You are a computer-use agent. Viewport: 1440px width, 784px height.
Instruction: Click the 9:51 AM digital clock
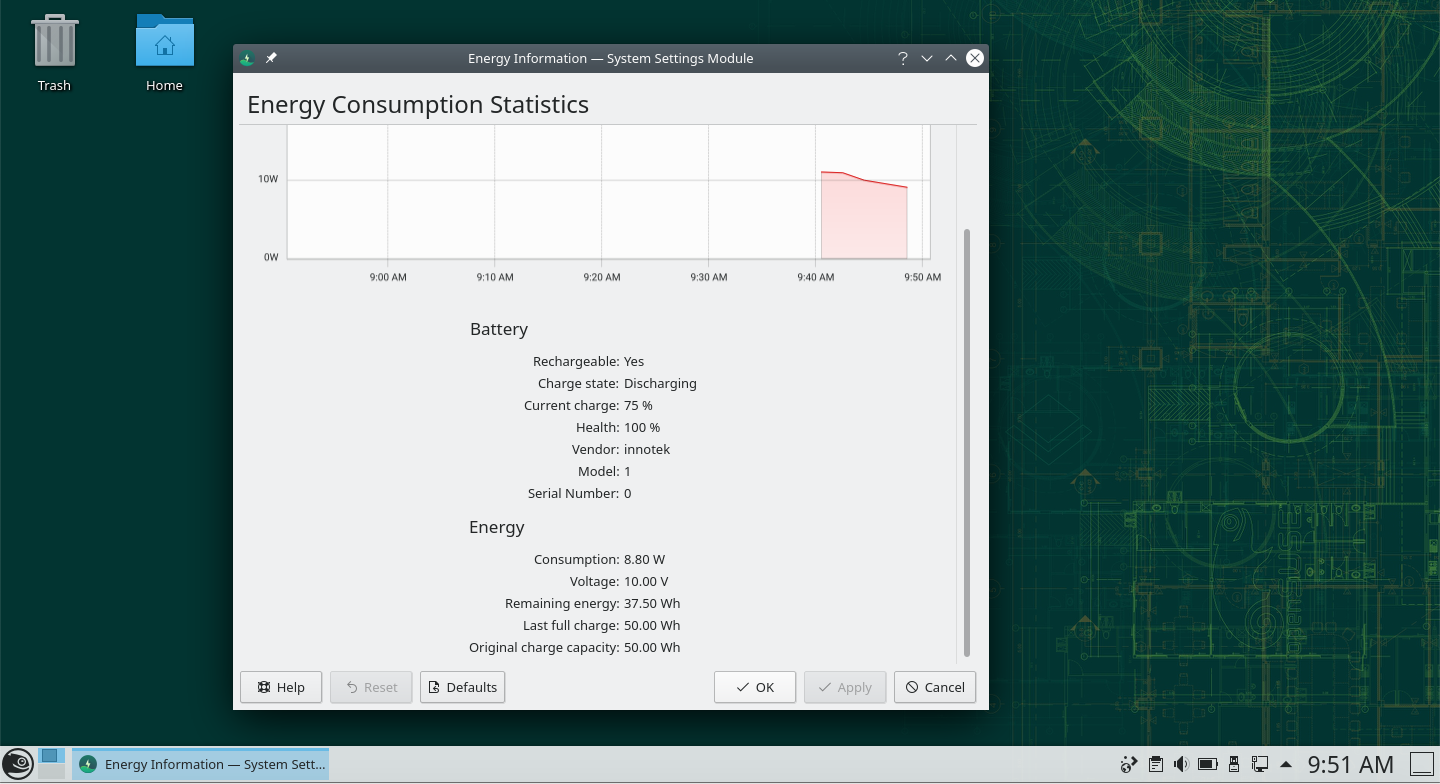point(1350,765)
